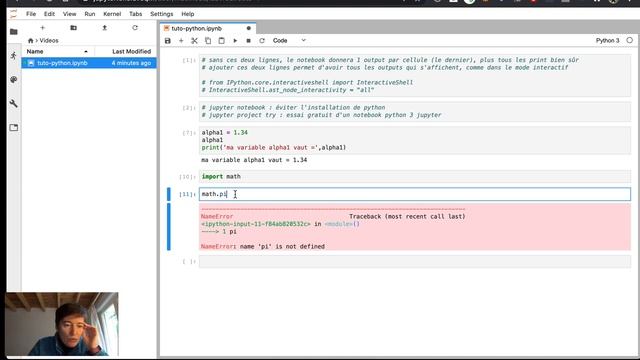The height and width of the screenshot is (360, 640).
Task: Open the cell type Code dropdown
Action: (x=289, y=40)
